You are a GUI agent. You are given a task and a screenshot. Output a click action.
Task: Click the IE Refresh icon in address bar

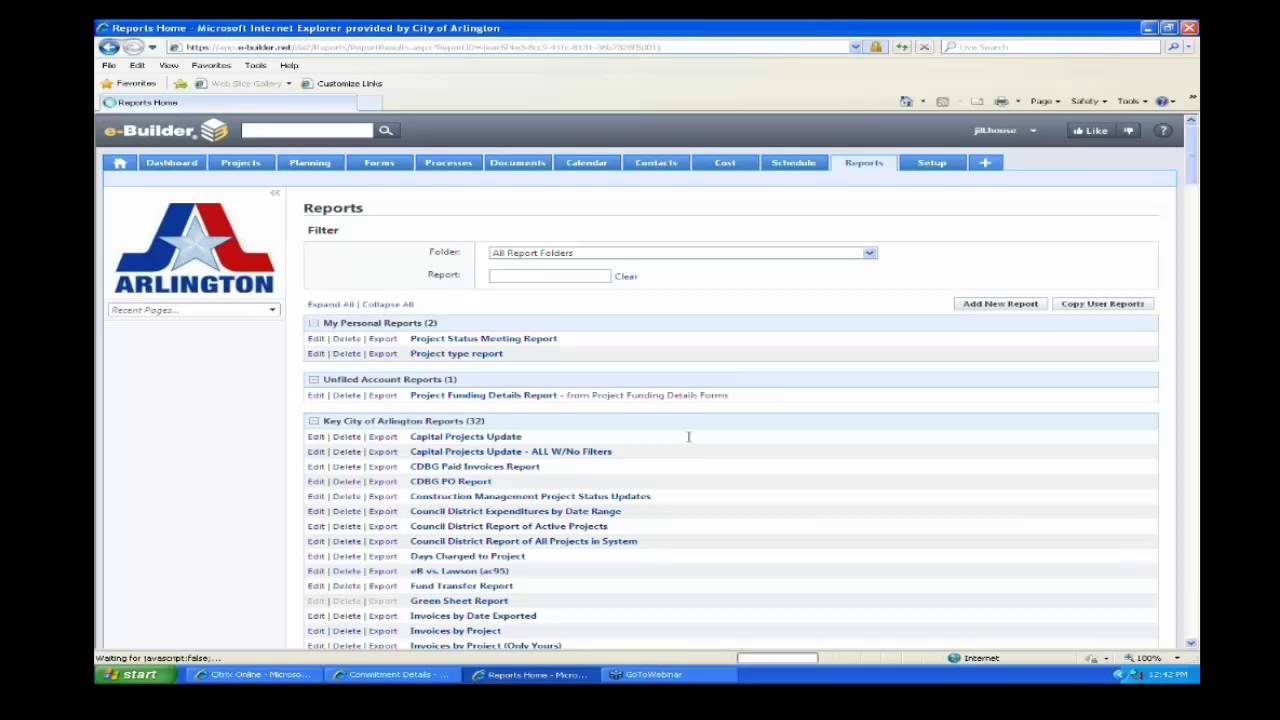[902, 47]
